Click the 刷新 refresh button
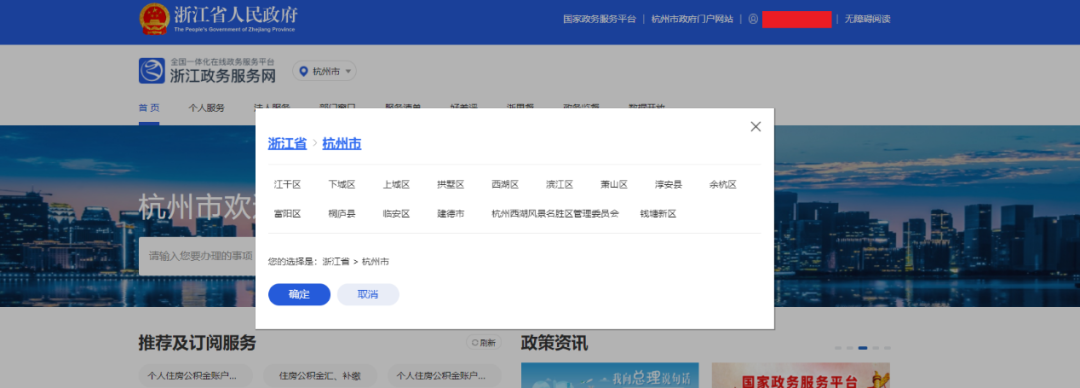Screen dimensions: 1080x388 coord(484,343)
